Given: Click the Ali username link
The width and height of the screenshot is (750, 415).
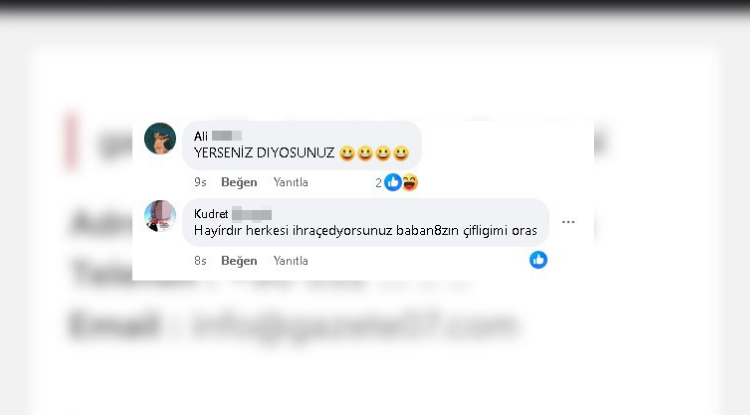Looking at the screenshot, I should coord(201,136).
